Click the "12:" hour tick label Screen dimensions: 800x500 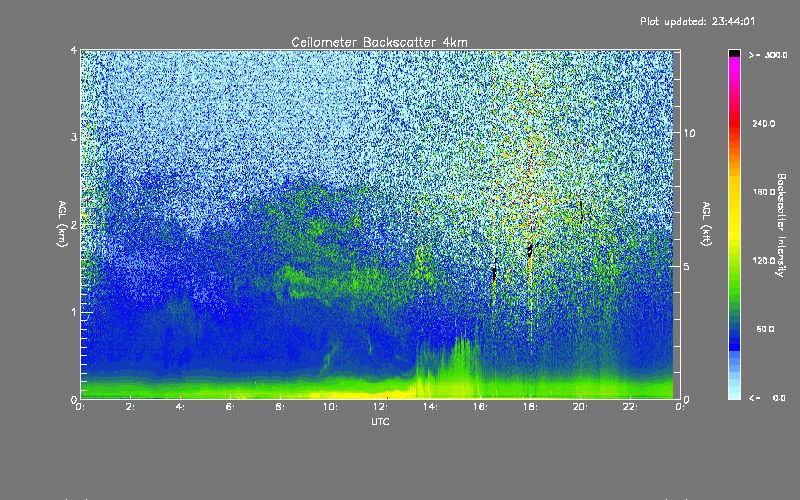click(380, 407)
